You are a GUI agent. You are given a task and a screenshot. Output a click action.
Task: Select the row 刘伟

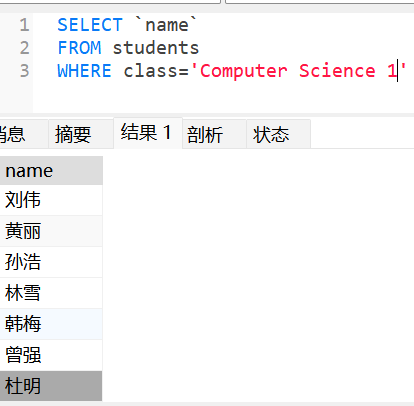pos(51,200)
